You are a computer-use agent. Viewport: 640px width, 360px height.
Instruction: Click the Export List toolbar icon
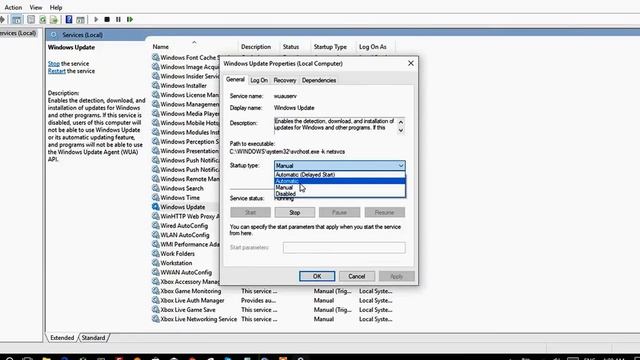tap(53, 19)
